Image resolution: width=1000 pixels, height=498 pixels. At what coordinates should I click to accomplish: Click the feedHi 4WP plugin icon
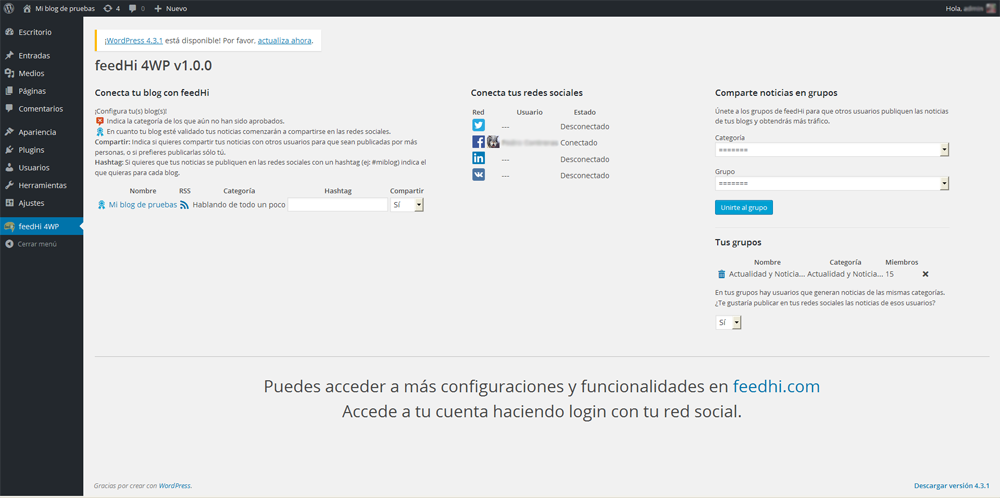(9, 226)
